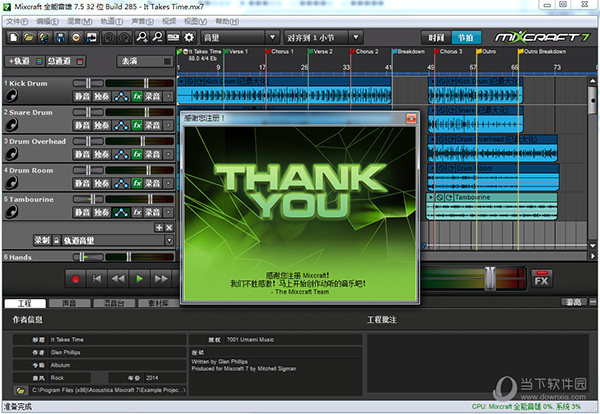Toggle the automation lane lock icon

pyautogui.click(x=56, y=240)
